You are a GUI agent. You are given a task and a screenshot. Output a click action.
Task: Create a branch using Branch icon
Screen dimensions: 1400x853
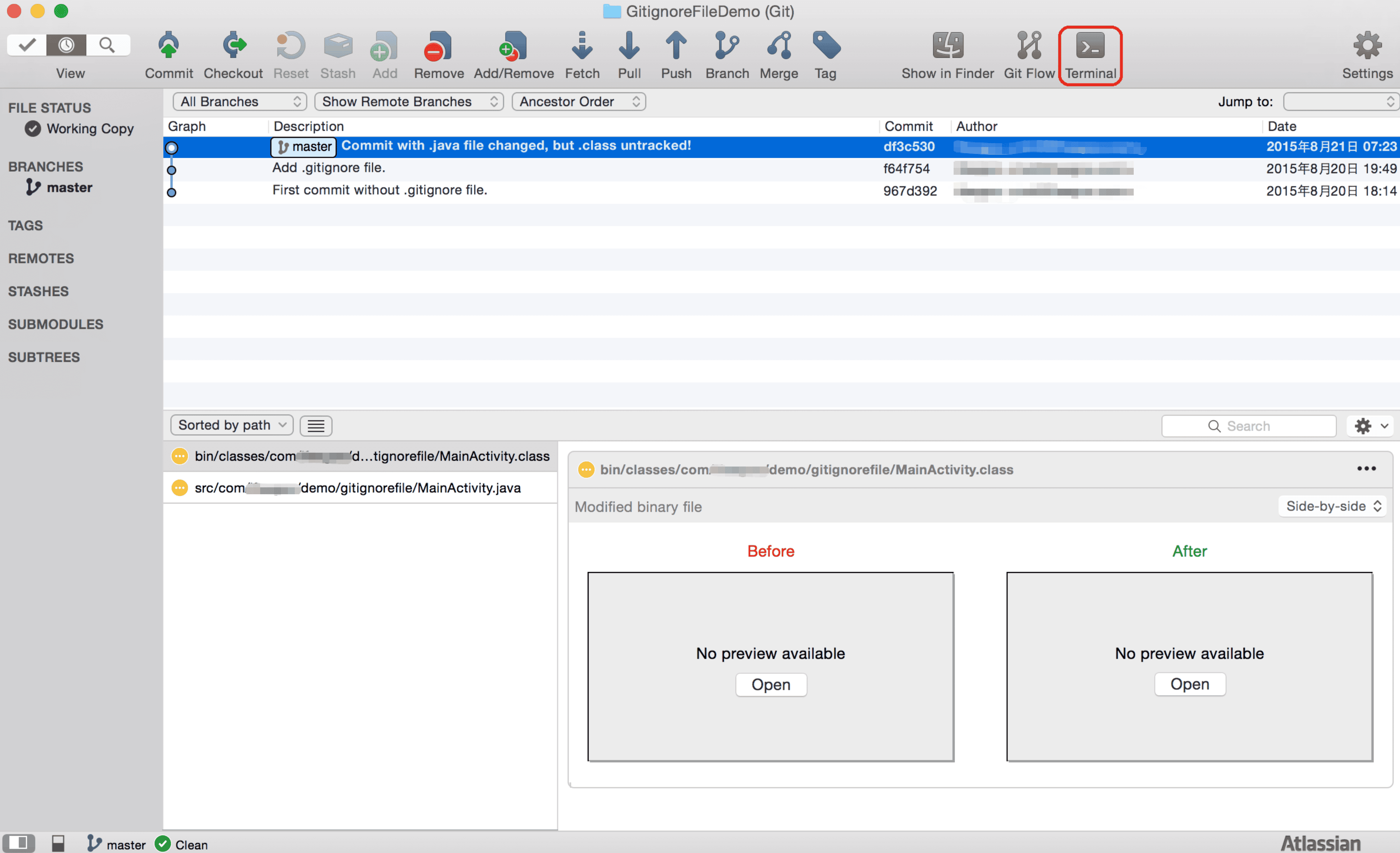[x=727, y=45]
